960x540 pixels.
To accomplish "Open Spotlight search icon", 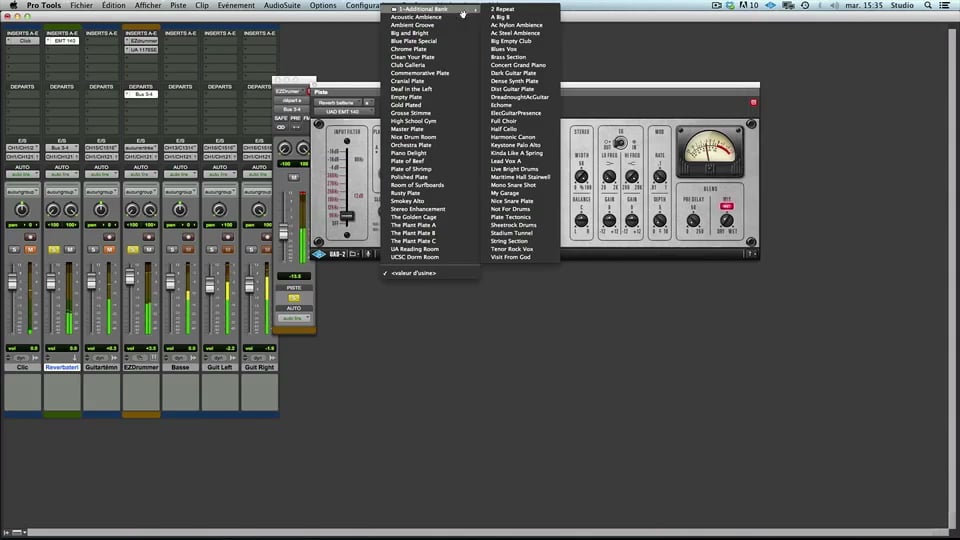I will tap(928, 5).
